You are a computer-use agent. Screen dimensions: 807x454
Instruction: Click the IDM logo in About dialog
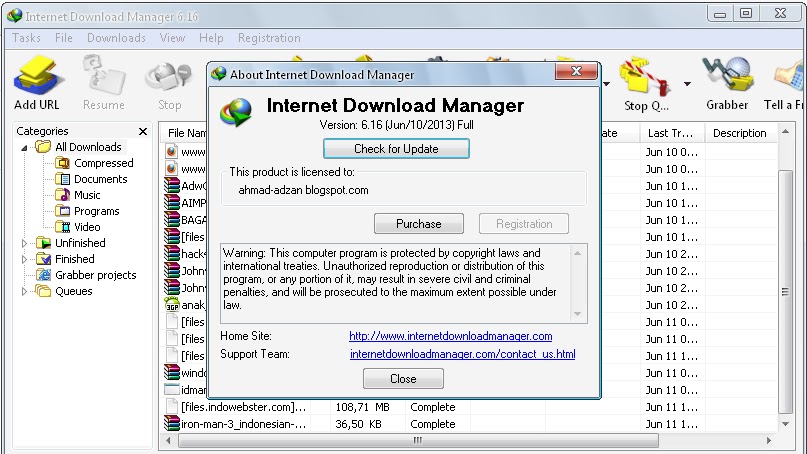tap(236, 111)
